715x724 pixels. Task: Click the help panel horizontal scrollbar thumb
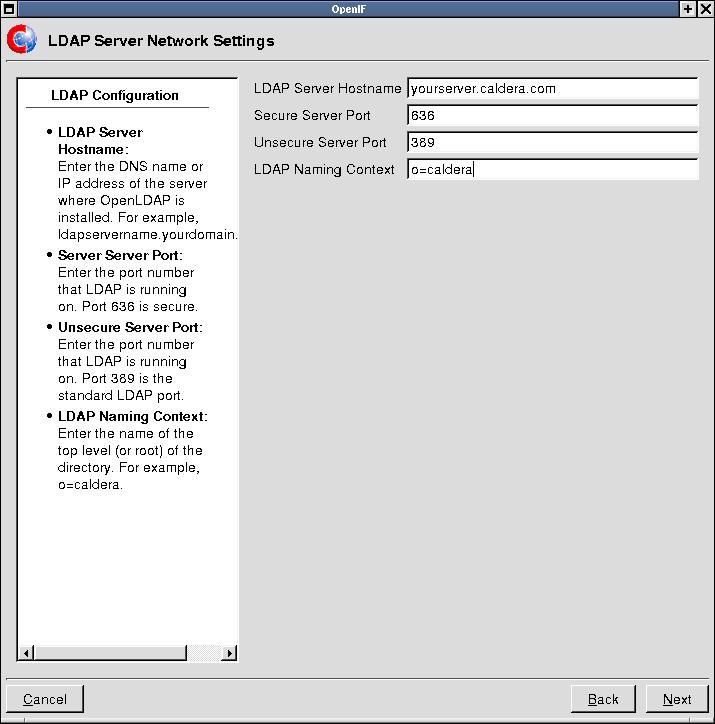coord(110,653)
